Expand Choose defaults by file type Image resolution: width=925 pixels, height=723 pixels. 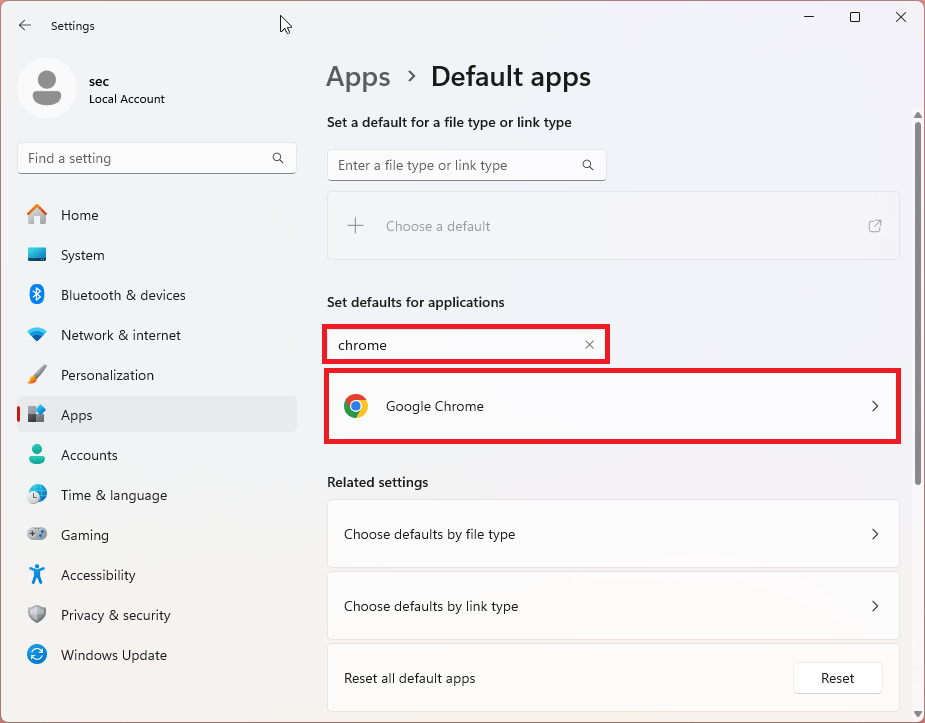tap(613, 534)
